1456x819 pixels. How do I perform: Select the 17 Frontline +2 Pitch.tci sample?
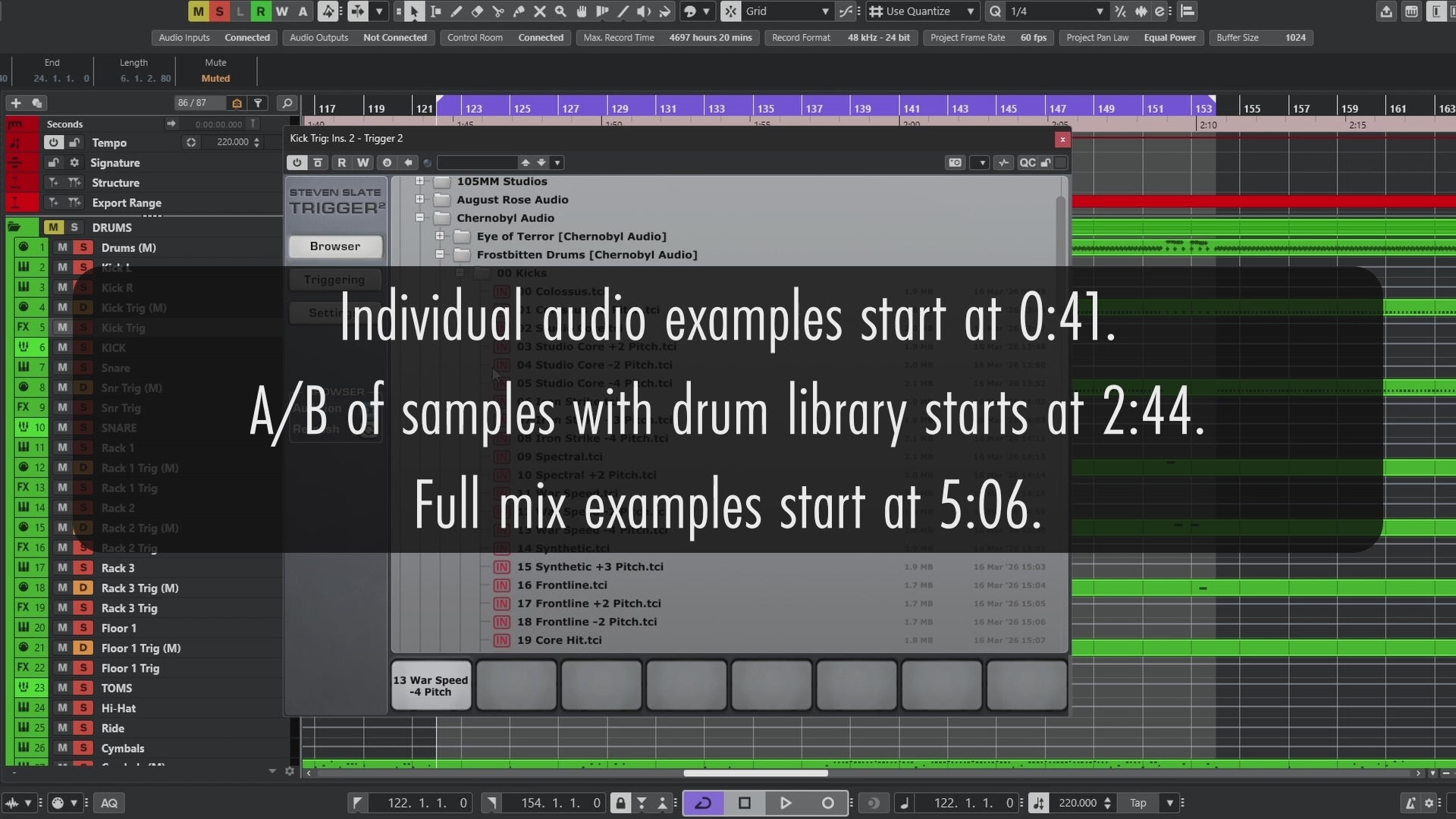click(x=588, y=604)
